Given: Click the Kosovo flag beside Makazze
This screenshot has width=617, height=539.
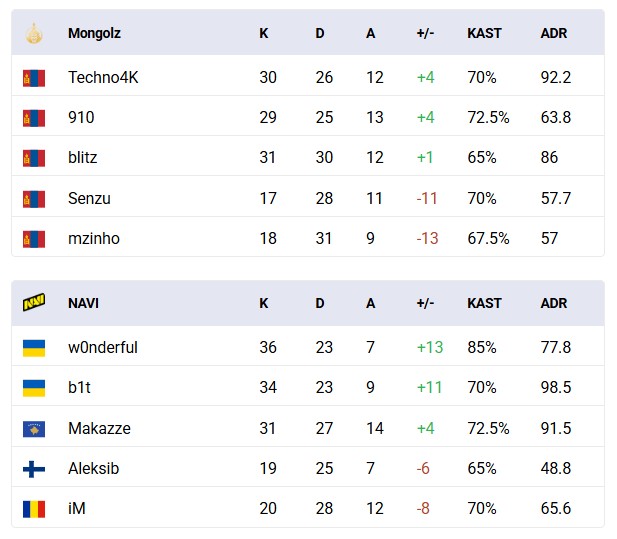Looking at the screenshot, I should [x=34, y=429].
